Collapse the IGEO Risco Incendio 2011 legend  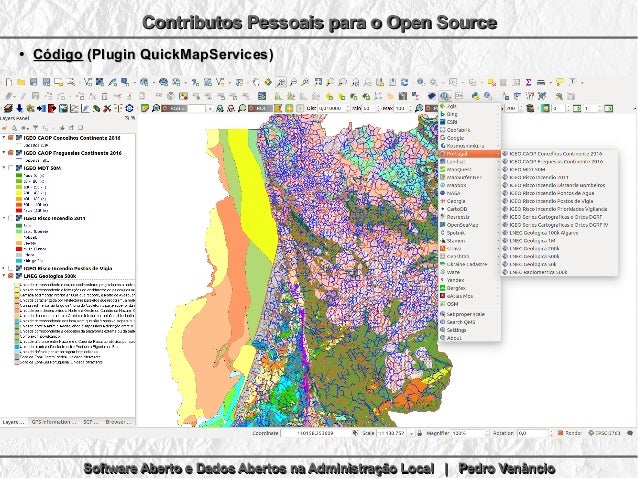[4, 218]
